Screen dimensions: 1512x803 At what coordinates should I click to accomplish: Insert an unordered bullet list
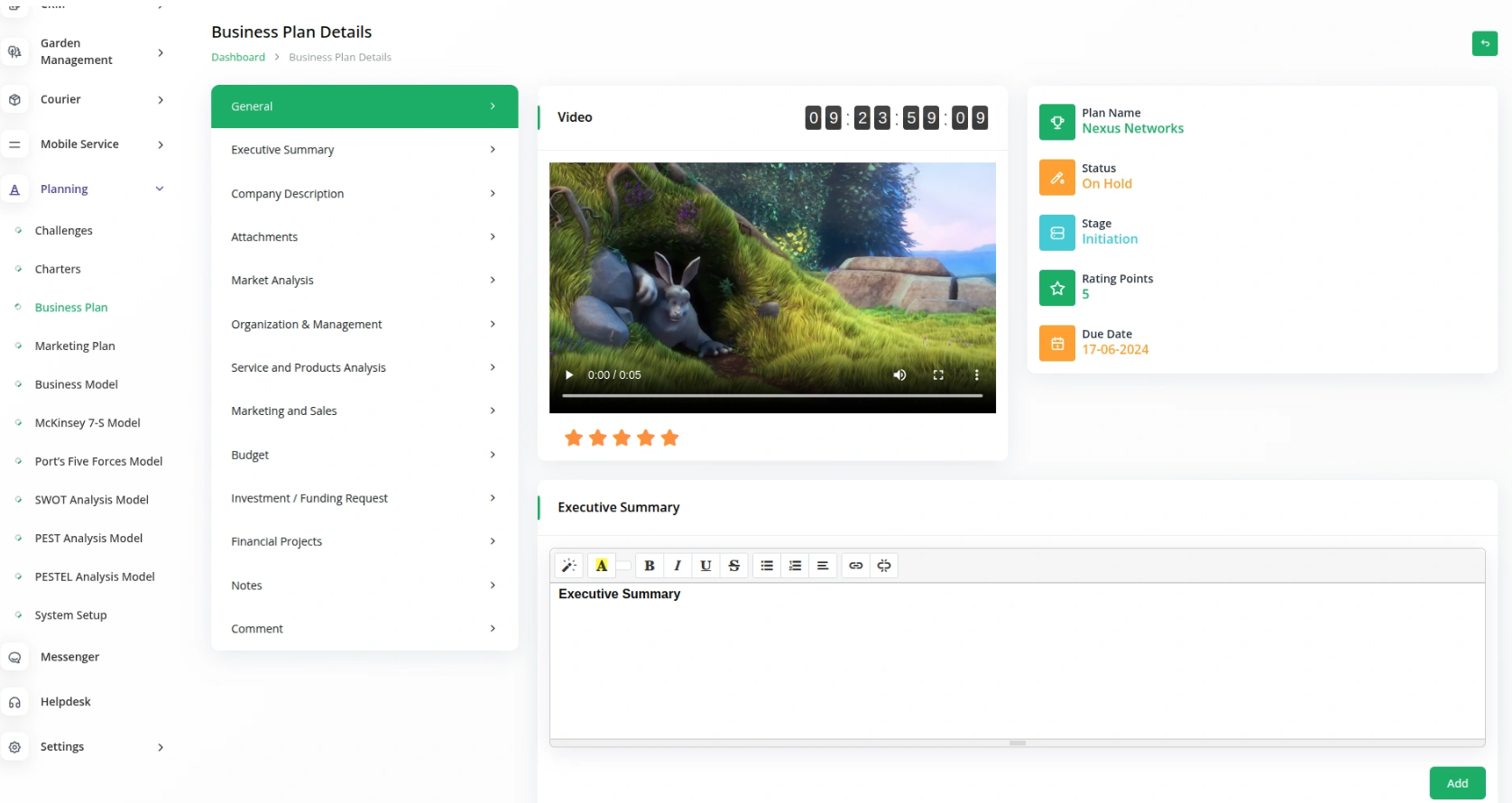[x=767, y=566]
